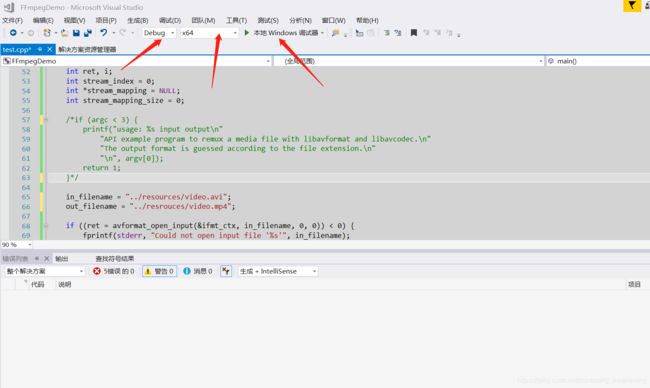Screen dimensions: 650x388
Task: Open the Help (H) menu
Action: [367, 20]
